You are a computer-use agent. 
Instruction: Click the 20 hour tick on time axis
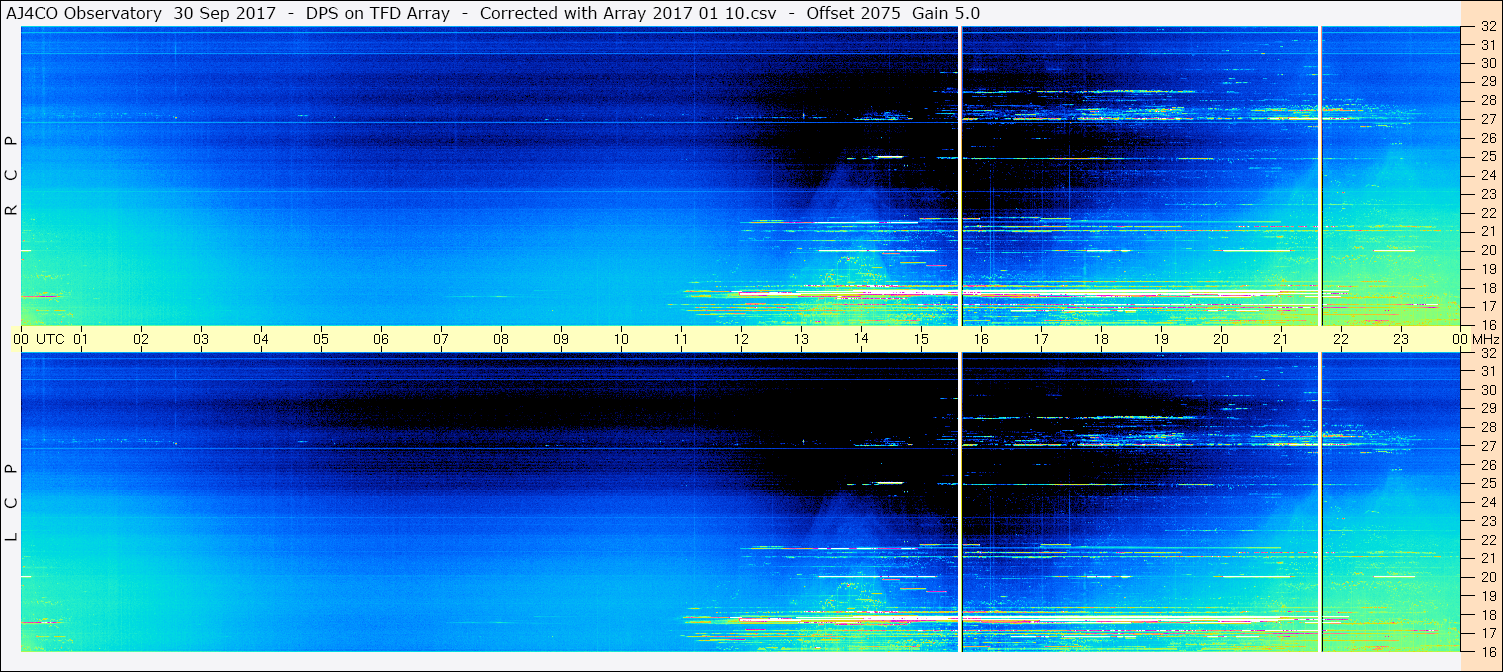click(1221, 339)
